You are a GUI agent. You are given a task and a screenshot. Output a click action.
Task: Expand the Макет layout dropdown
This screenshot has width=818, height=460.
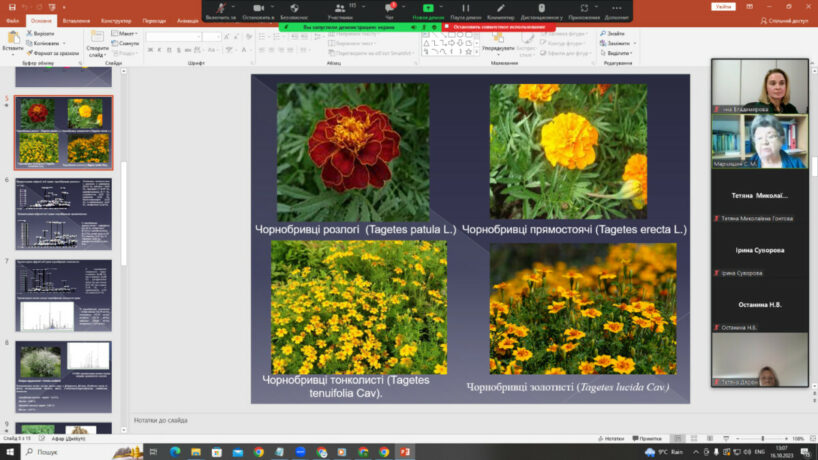point(127,33)
